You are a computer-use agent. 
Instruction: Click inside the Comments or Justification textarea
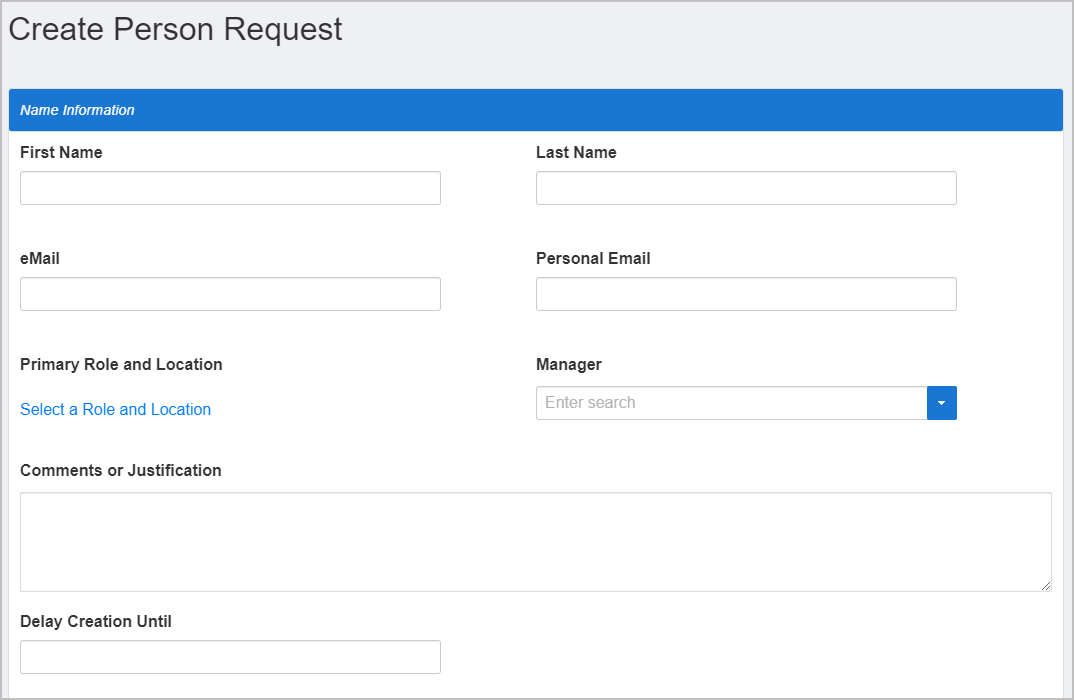tap(535, 541)
